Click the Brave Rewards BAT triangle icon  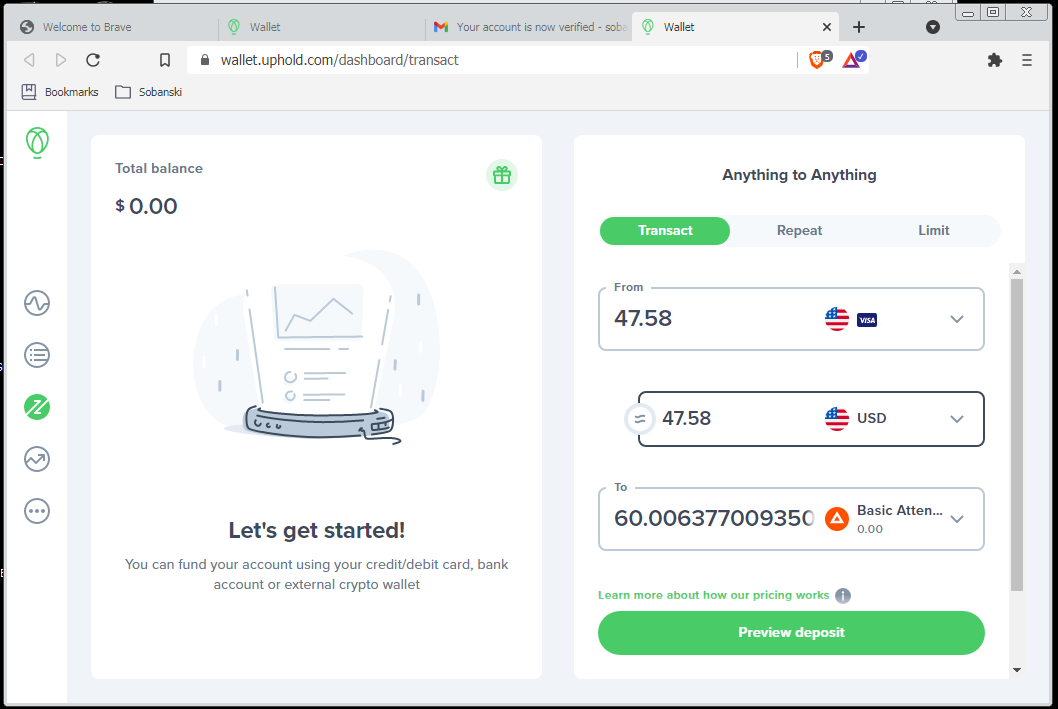click(x=854, y=60)
